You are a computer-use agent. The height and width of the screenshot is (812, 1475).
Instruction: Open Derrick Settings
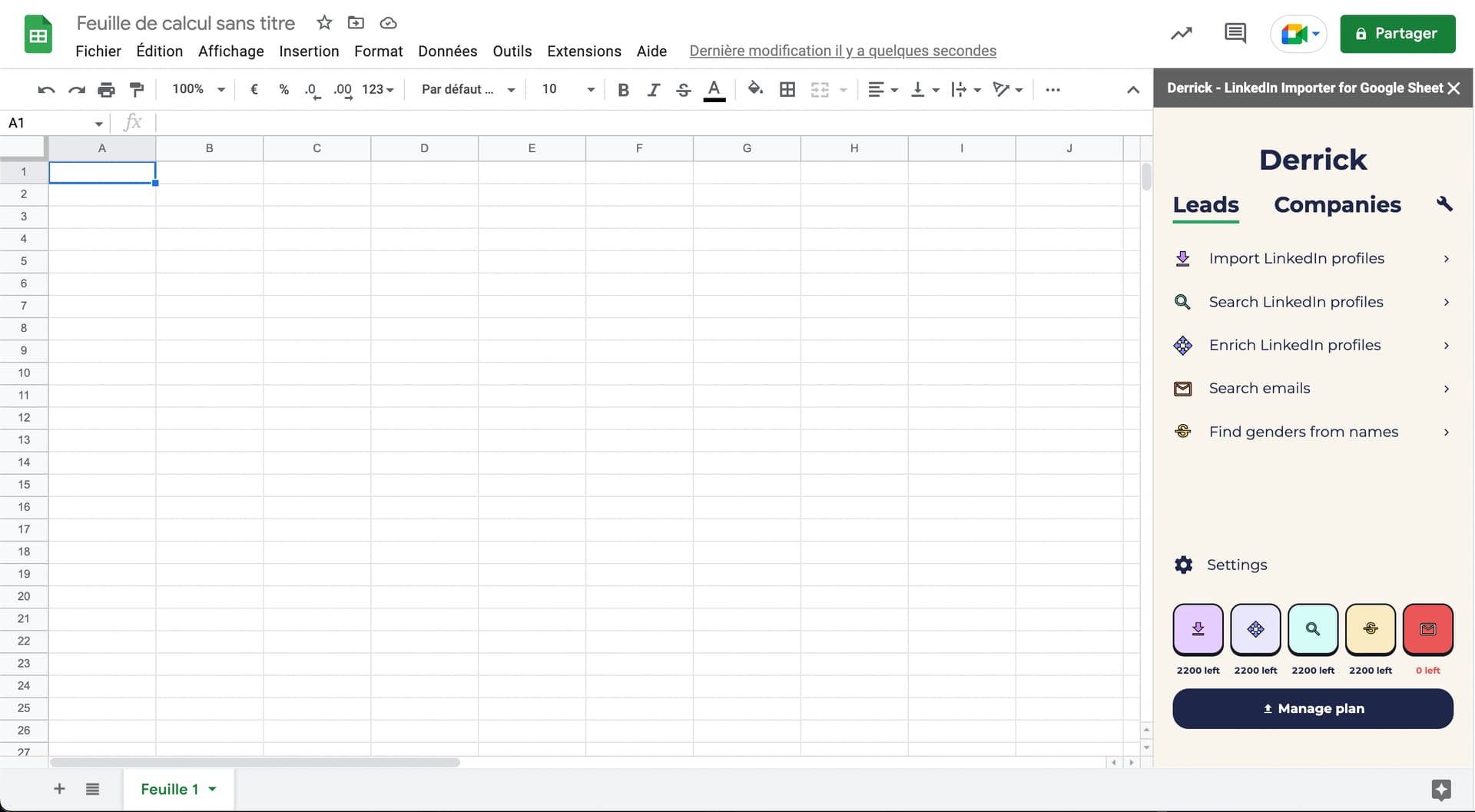click(1221, 565)
